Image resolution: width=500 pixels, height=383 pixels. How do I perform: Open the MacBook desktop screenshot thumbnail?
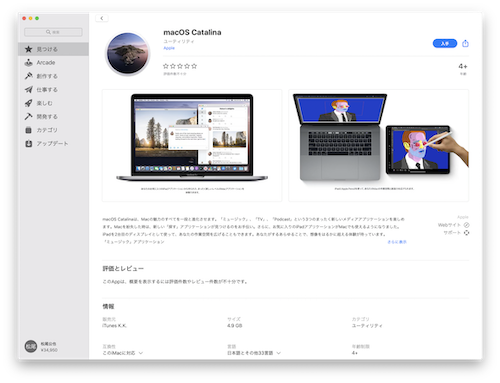coord(192,145)
